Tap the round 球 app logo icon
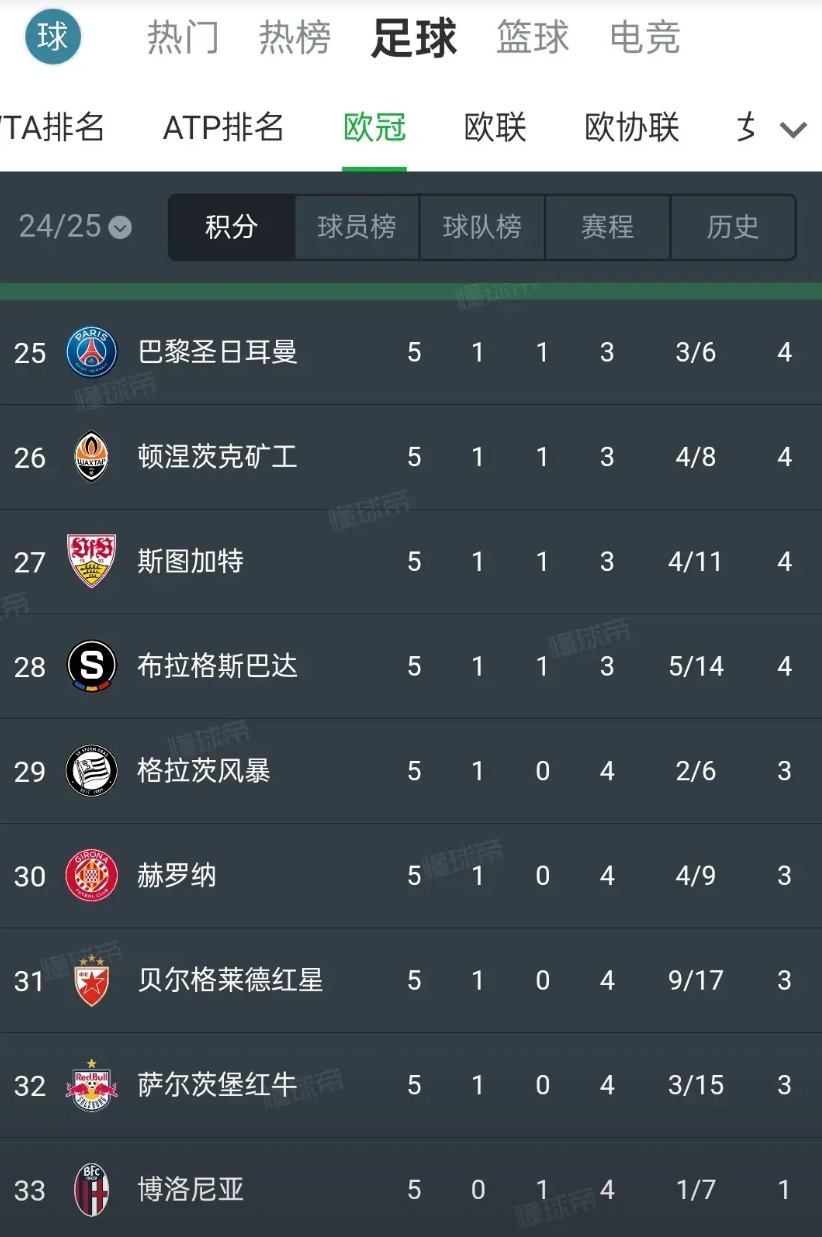This screenshot has width=822, height=1237. (x=53, y=38)
